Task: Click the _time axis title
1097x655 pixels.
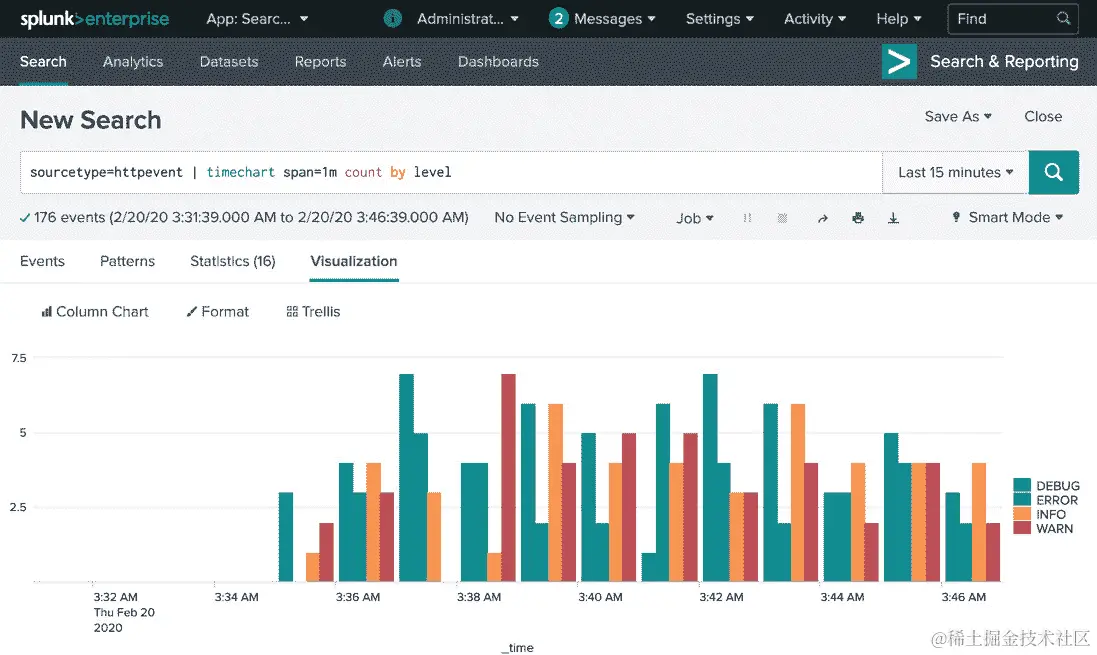Action: (x=518, y=648)
